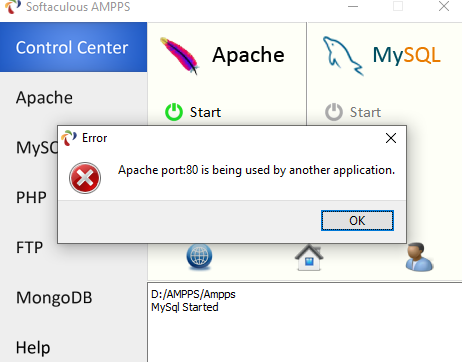
Task: Click the 'D:/AMPPS/Ampps' log line
Action: 193,294
